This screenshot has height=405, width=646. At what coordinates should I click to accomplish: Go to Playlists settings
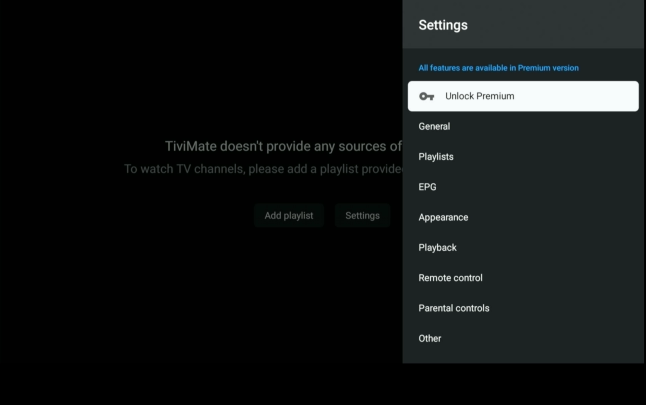(436, 157)
